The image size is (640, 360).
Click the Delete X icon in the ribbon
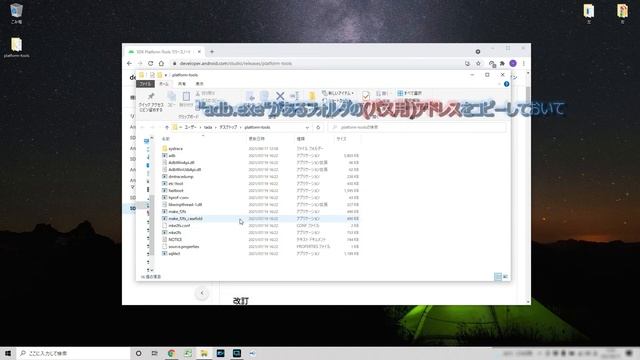[x=280, y=96]
